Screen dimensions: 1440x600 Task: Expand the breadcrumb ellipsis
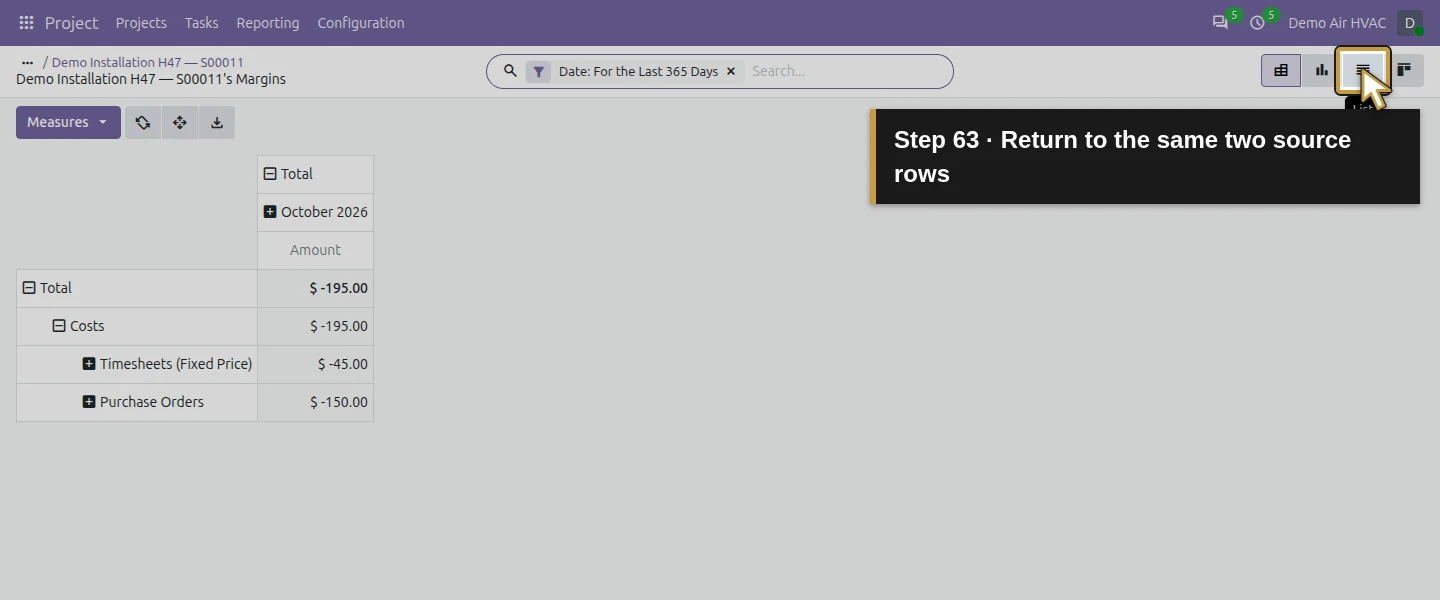tap(27, 62)
